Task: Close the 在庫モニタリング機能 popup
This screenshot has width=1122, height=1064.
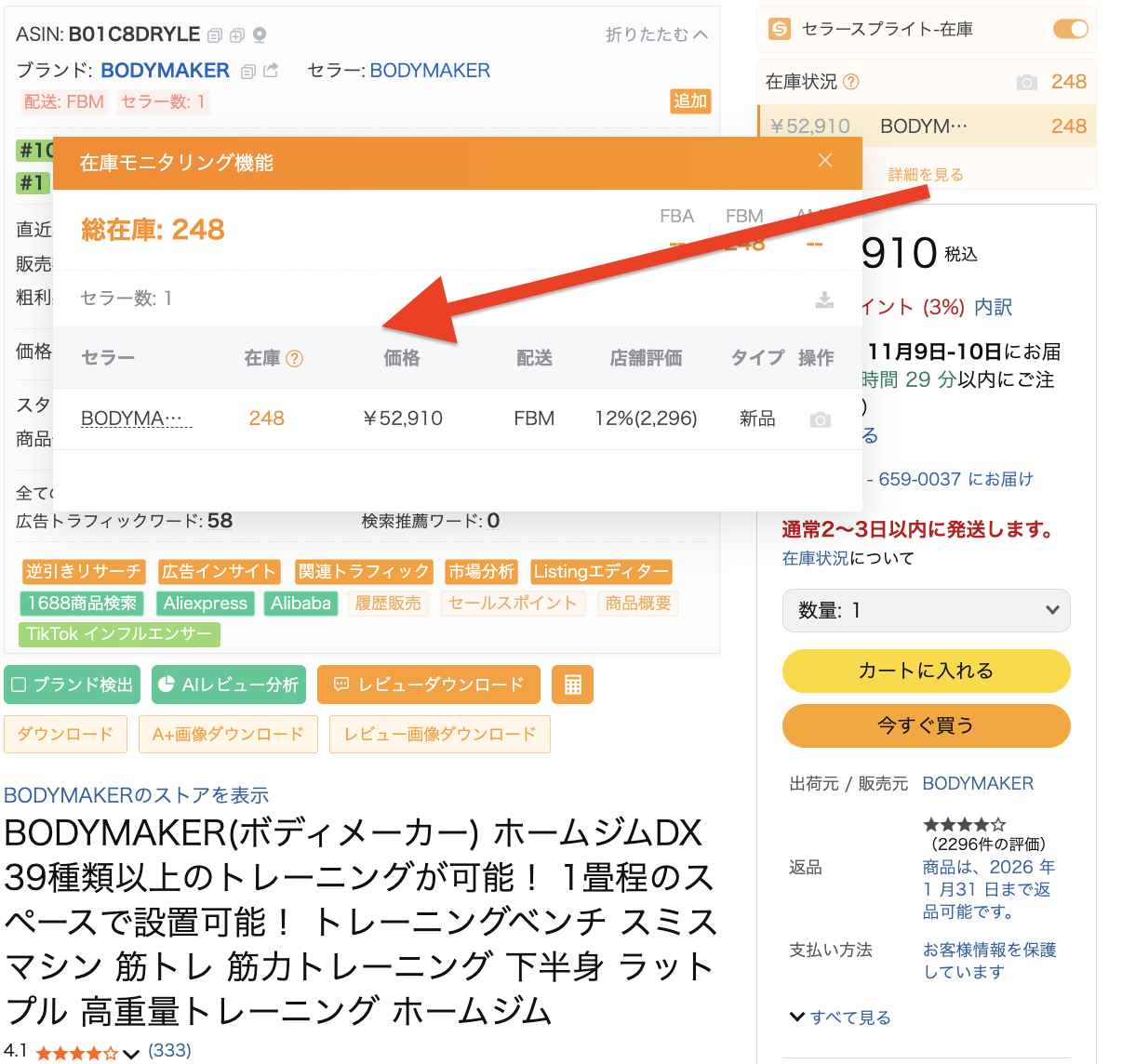Action: [824, 161]
